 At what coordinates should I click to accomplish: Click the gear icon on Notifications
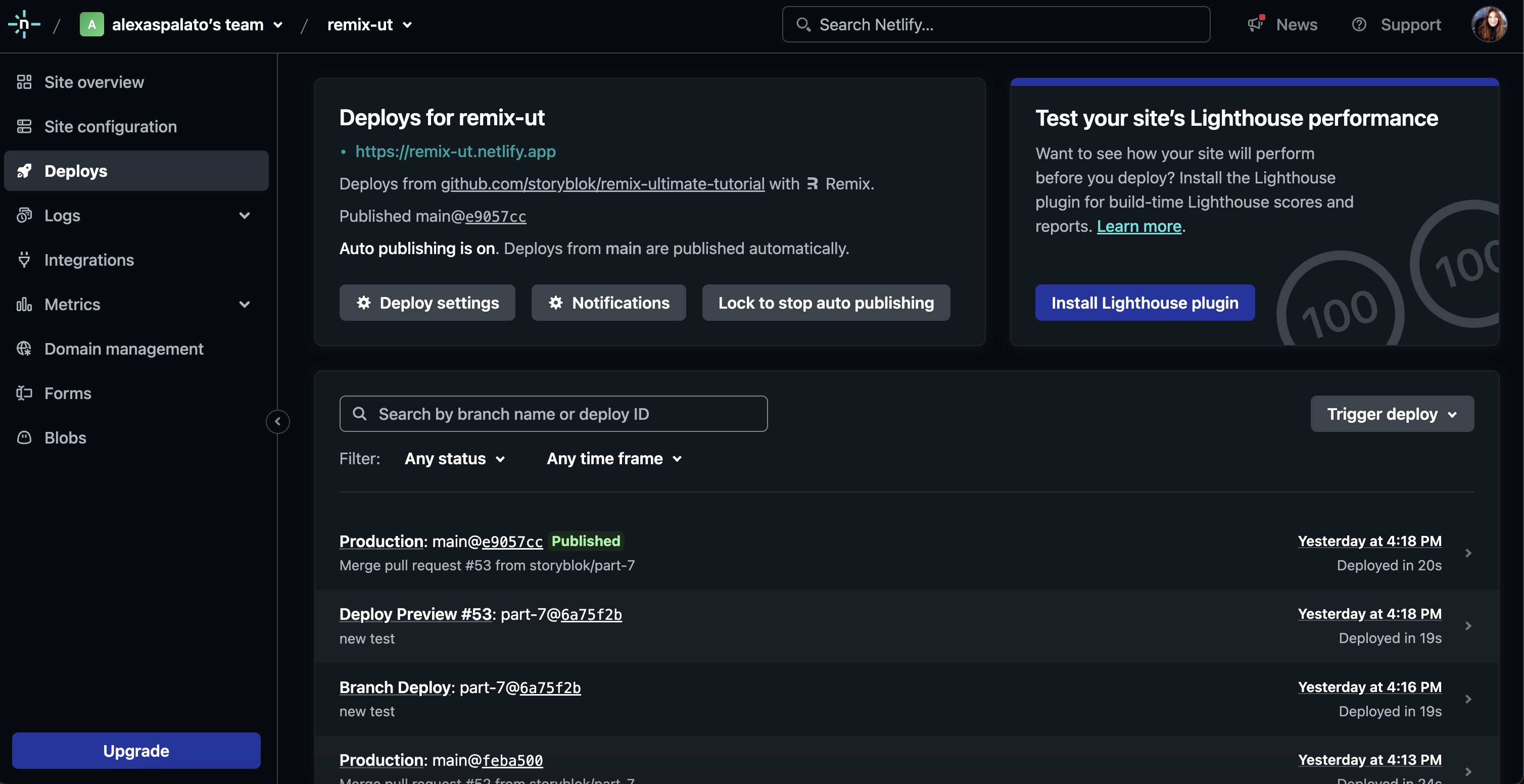(x=555, y=303)
